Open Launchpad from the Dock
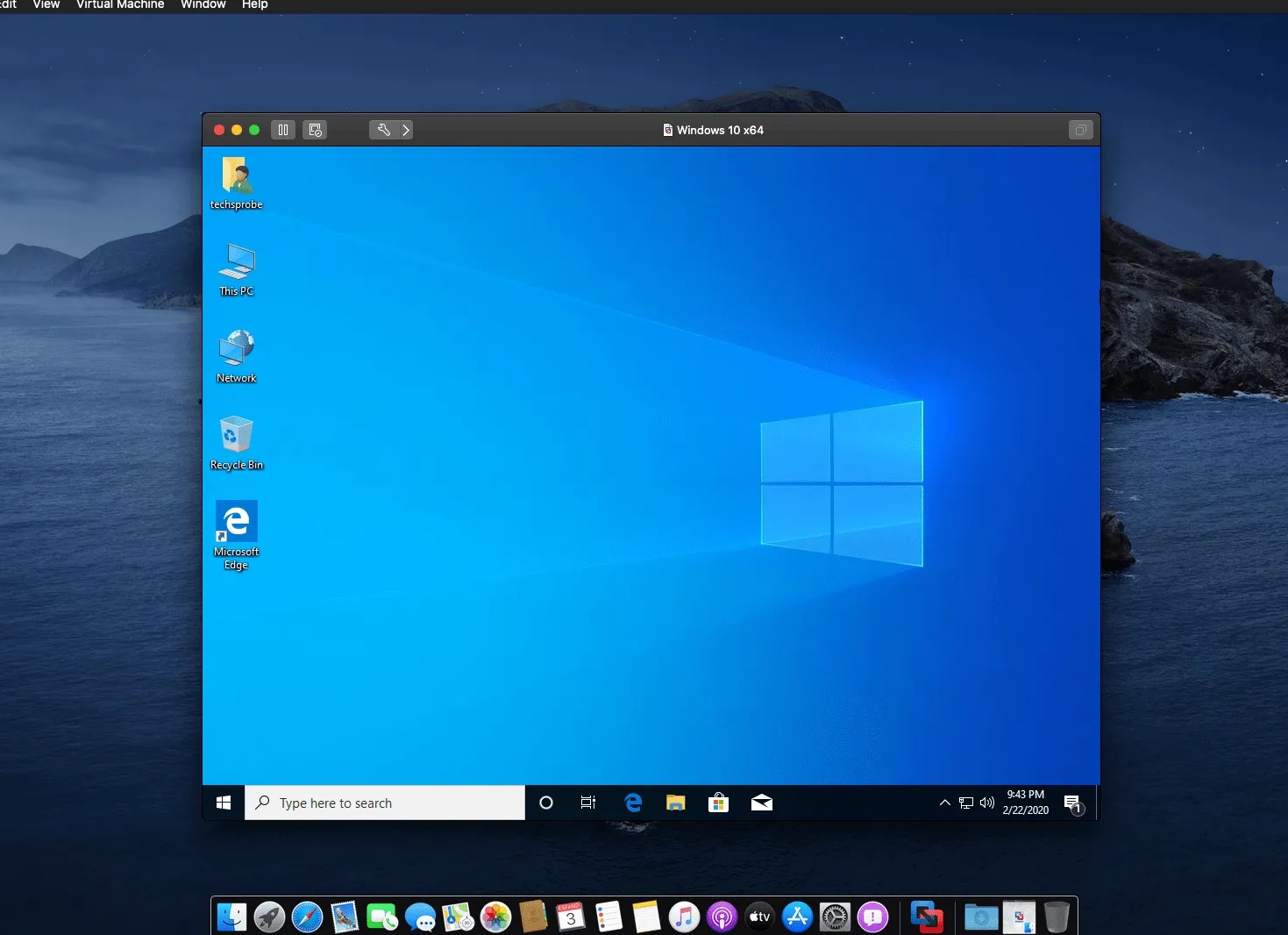 (270, 917)
